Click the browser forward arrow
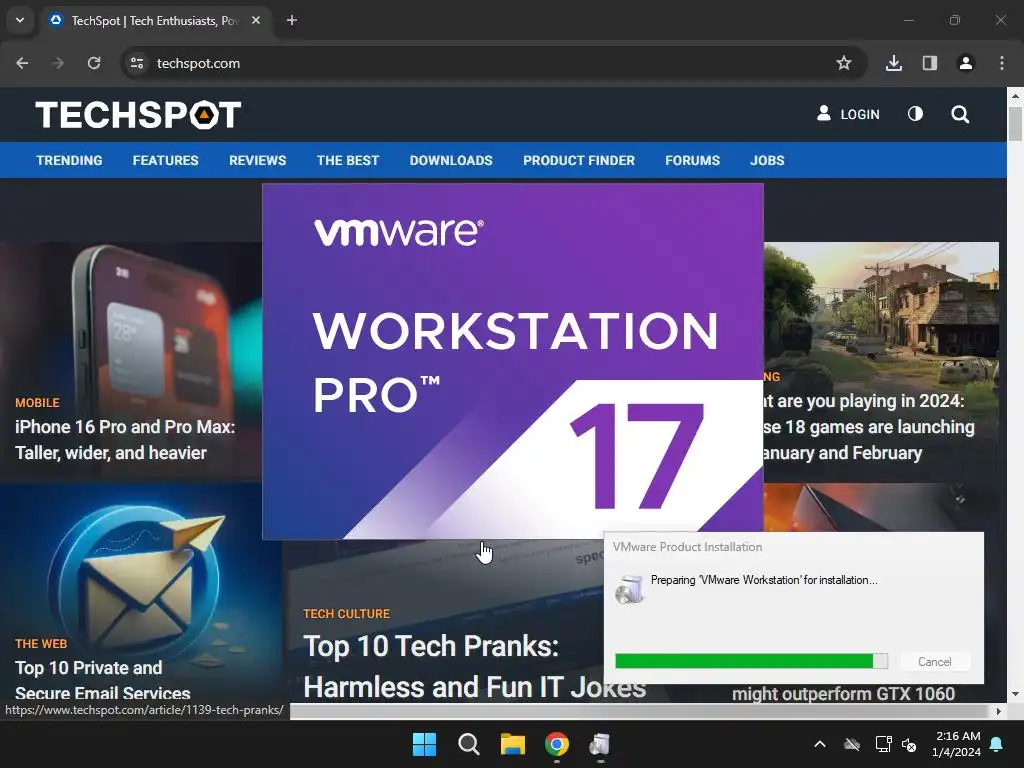Image resolution: width=1024 pixels, height=768 pixels. (x=58, y=63)
